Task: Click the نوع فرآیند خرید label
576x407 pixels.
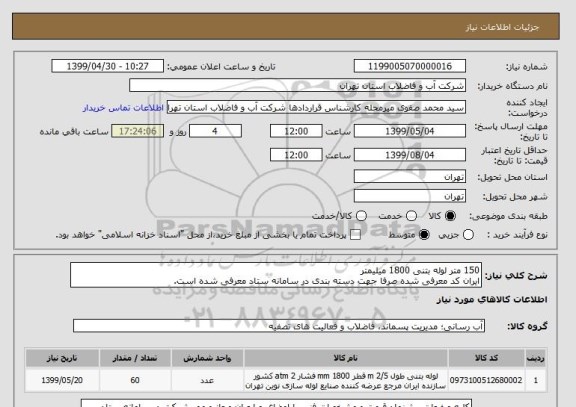Action: click(517, 235)
